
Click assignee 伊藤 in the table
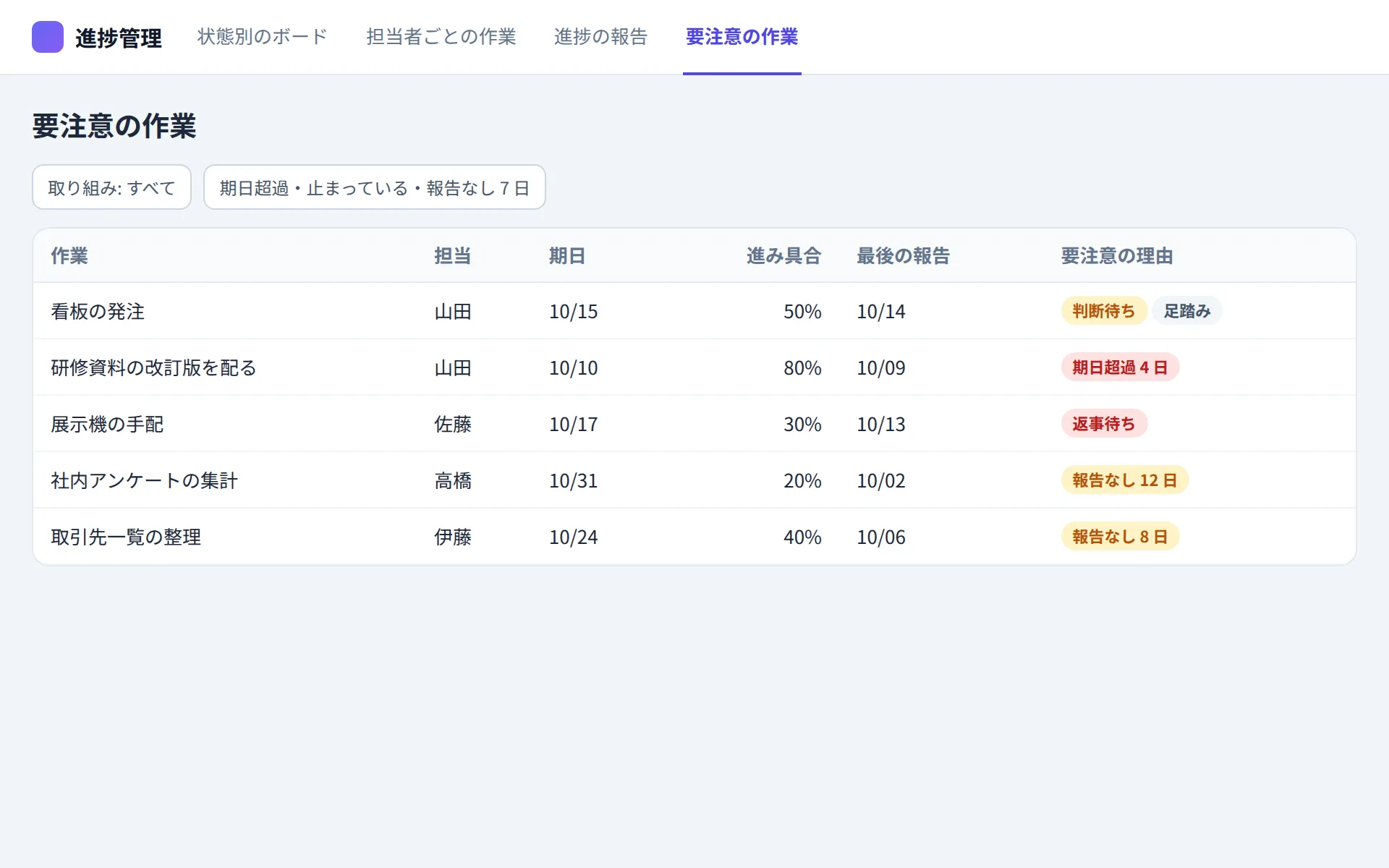[x=453, y=537]
